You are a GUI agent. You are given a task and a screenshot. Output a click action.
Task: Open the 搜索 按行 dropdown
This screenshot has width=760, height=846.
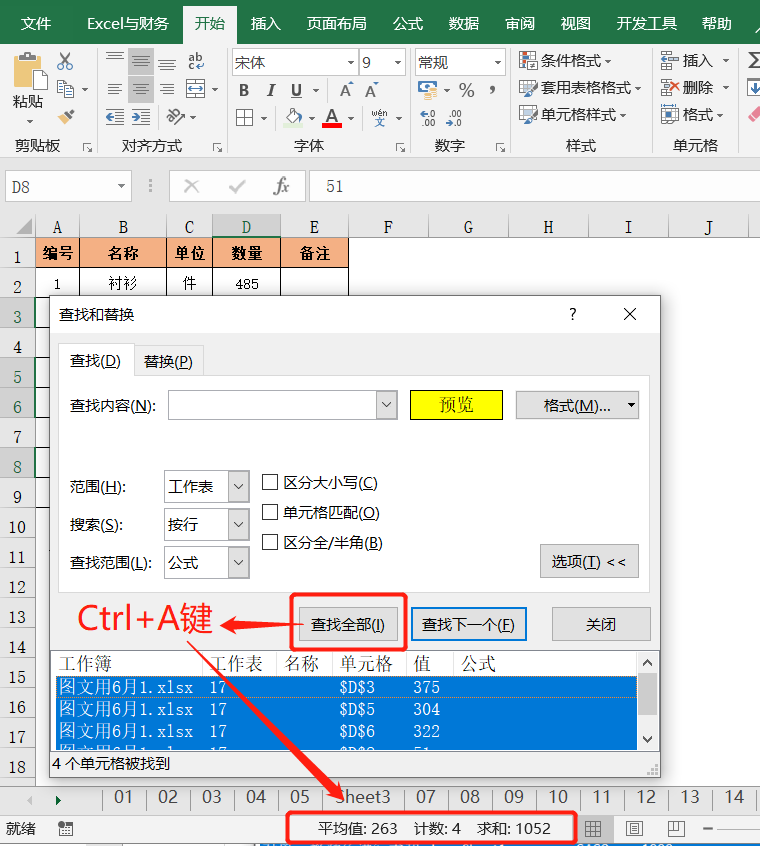238,524
